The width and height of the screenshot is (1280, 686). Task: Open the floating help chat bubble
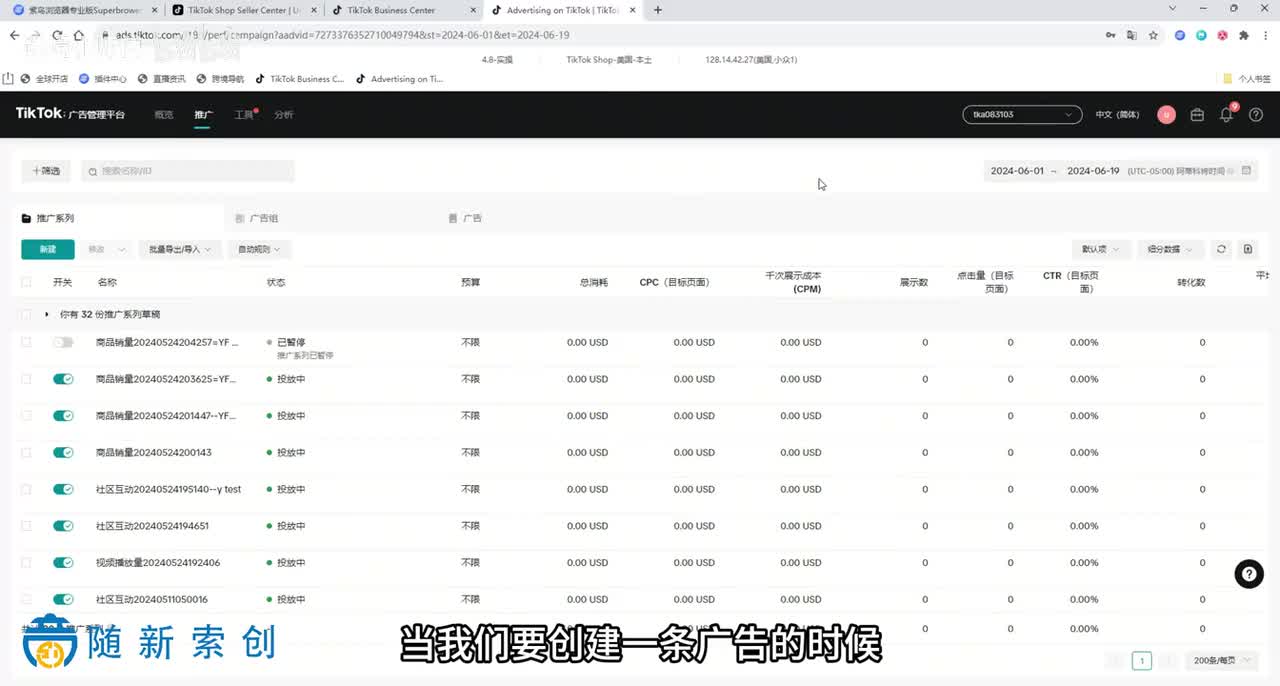tap(1248, 573)
